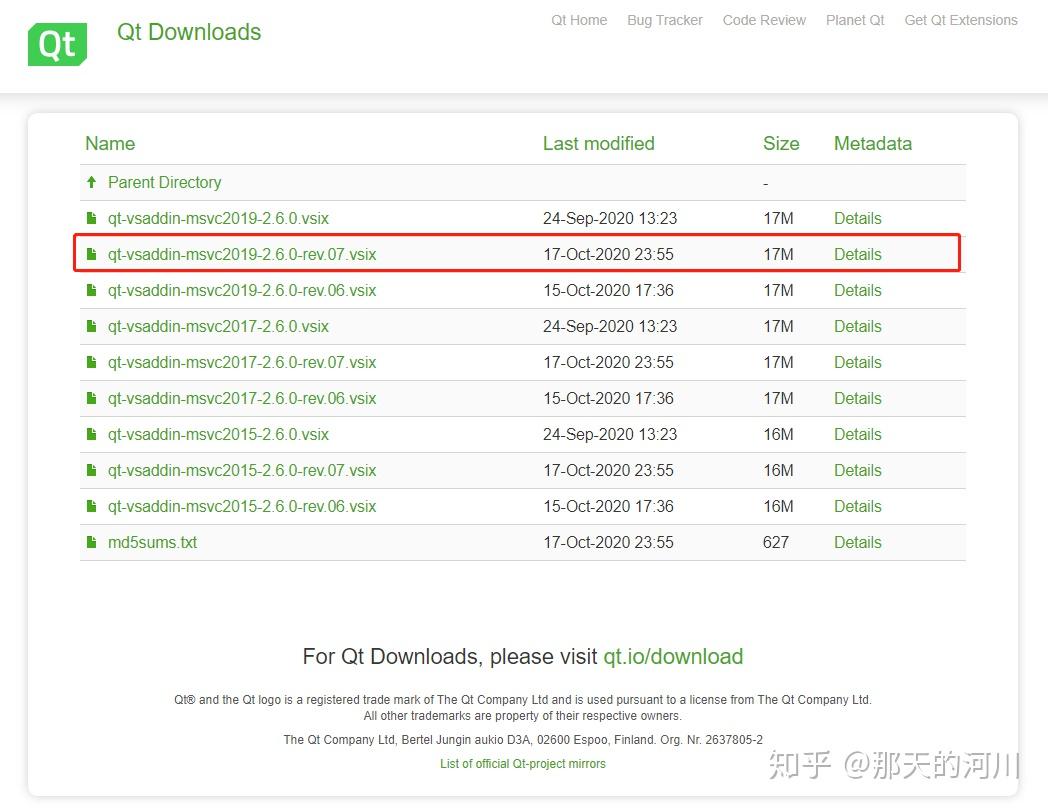Image resolution: width=1048 pixels, height=808 pixels.
Task: Click the file icon beside qt-vsaddin-msvc2019-2.6.0.vsix
Action: pos(92,218)
